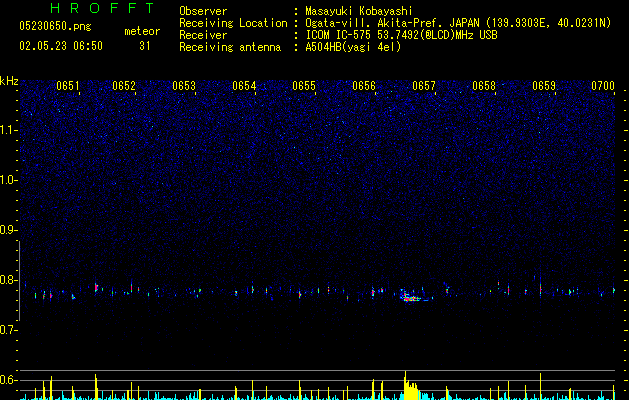Click the ICOM IC-575 receiver frequency text
The image size is (629, 400).
(x=401, y=35)
